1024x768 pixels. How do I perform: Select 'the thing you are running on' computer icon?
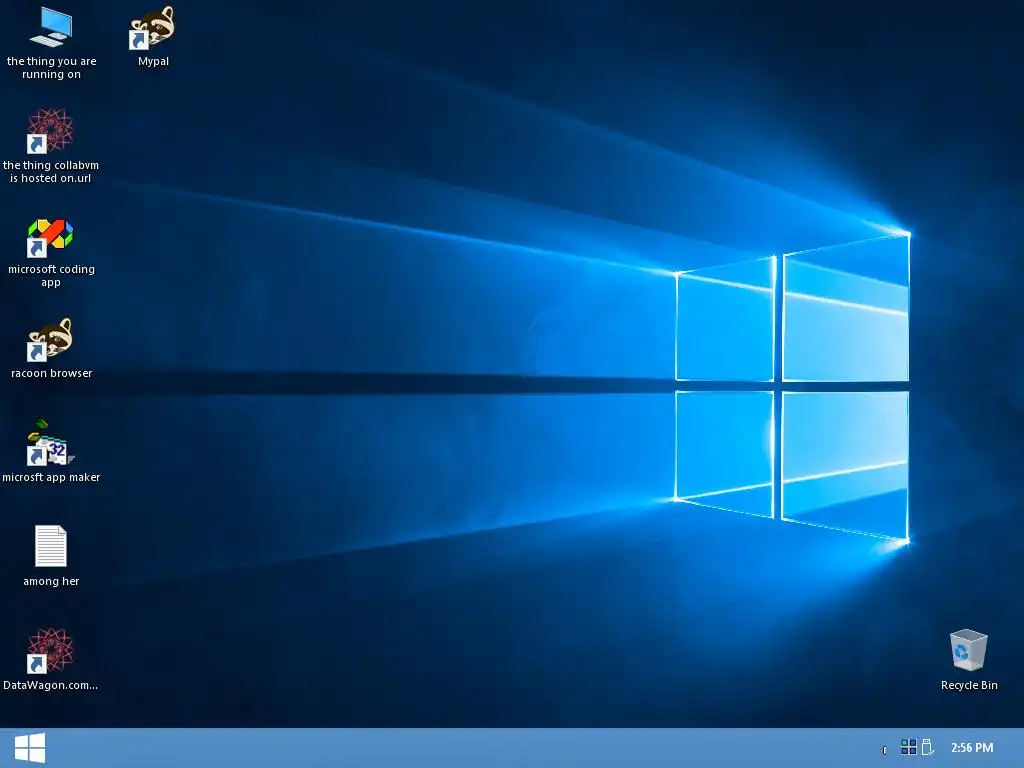tap(51, 44)
